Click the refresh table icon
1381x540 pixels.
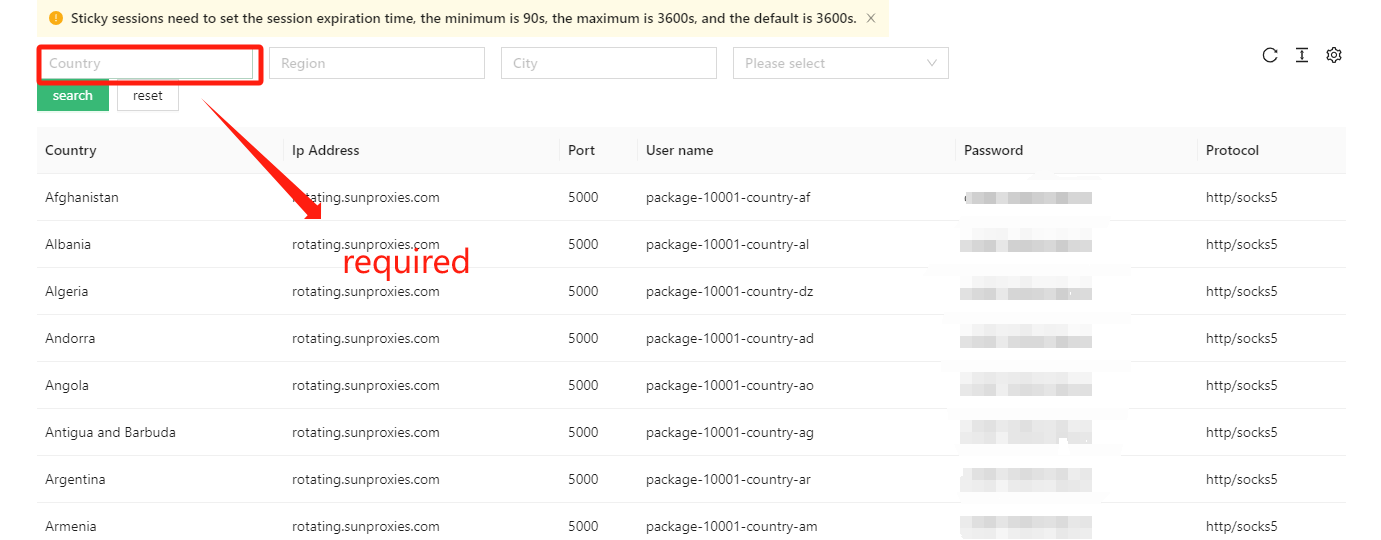click(x=1270, y=56)
